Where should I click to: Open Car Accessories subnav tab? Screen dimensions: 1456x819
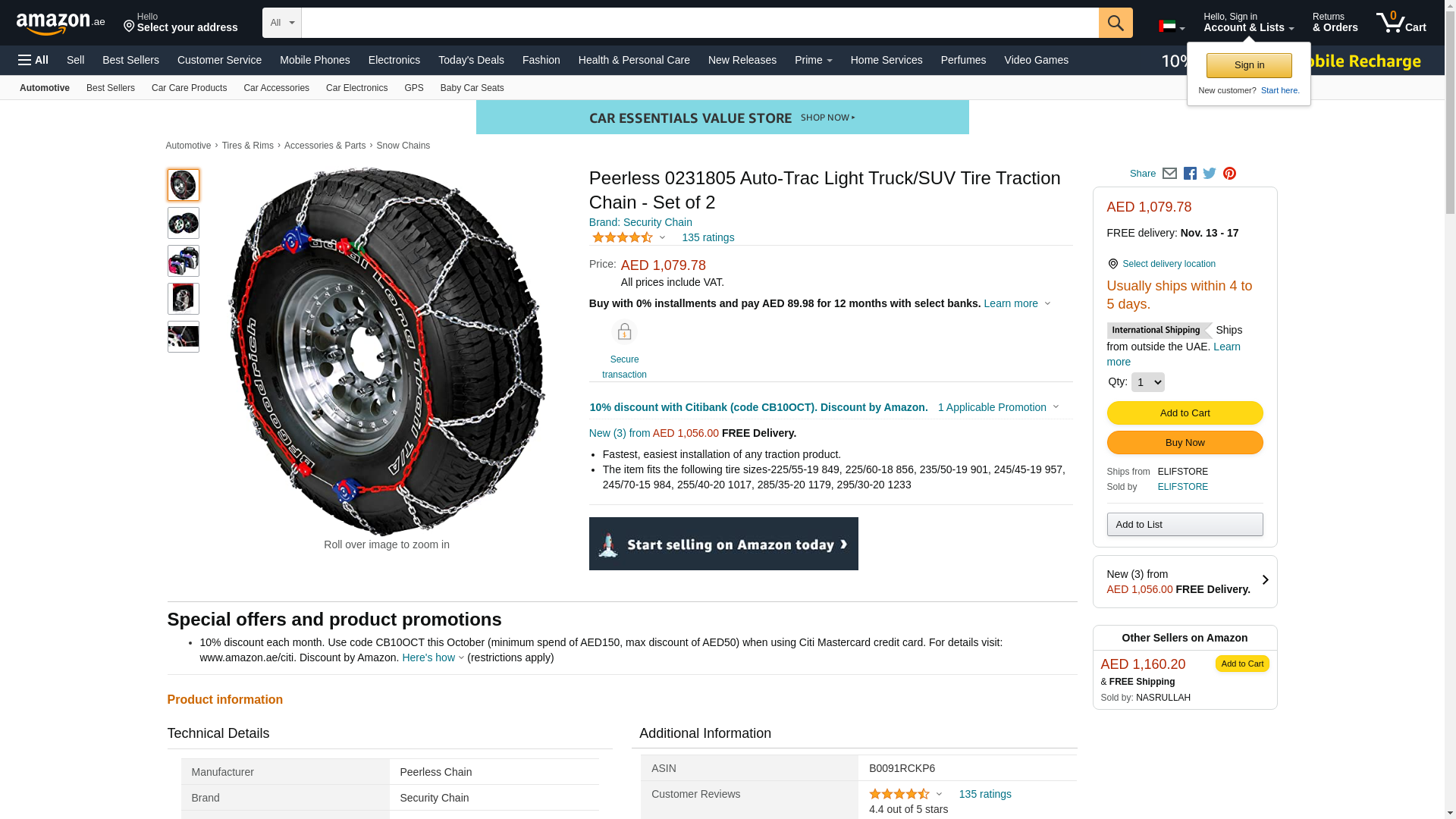(276, 88)
